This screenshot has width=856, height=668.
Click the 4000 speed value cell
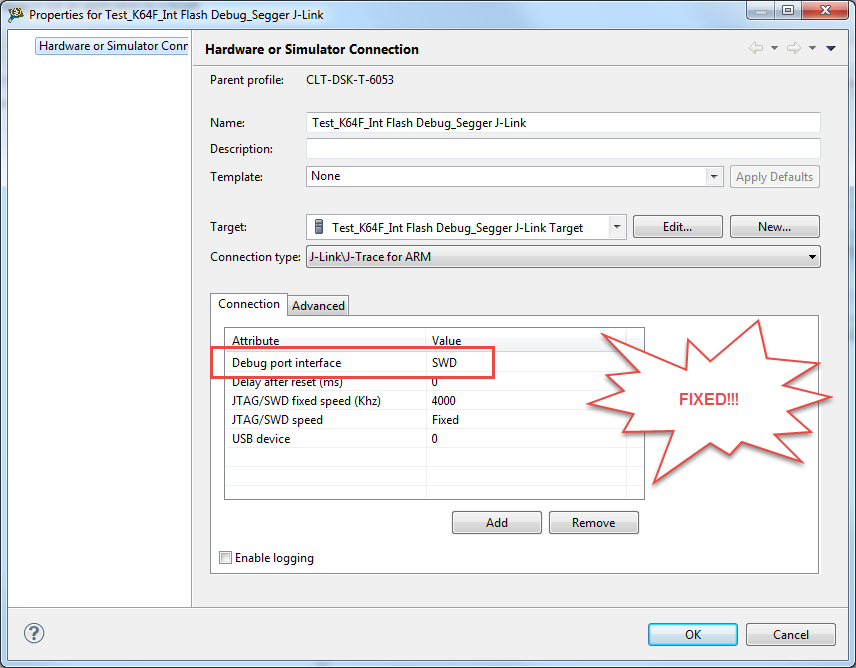coord(526,401)
